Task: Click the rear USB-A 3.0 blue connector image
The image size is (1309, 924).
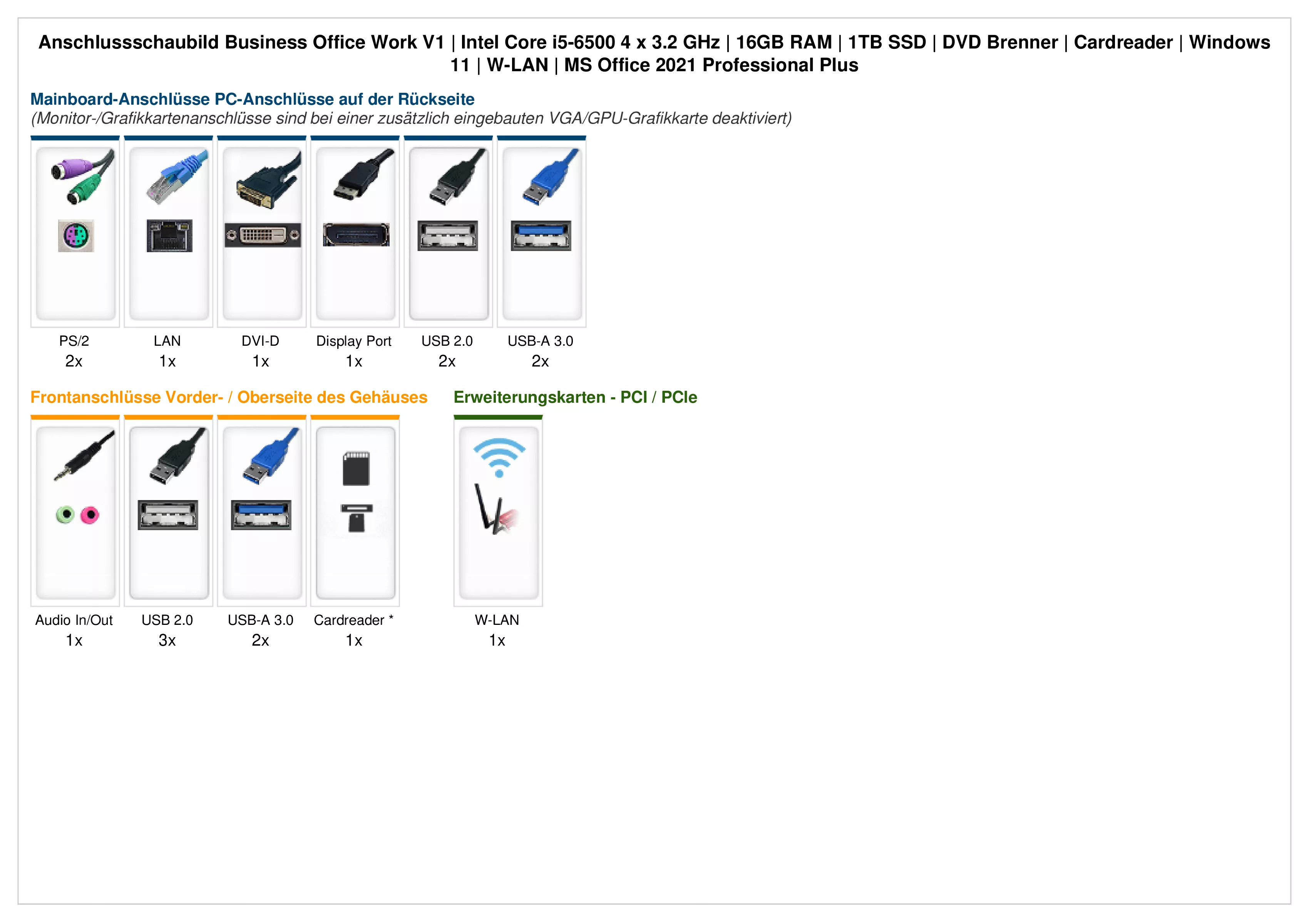Action: click(542, 233)
